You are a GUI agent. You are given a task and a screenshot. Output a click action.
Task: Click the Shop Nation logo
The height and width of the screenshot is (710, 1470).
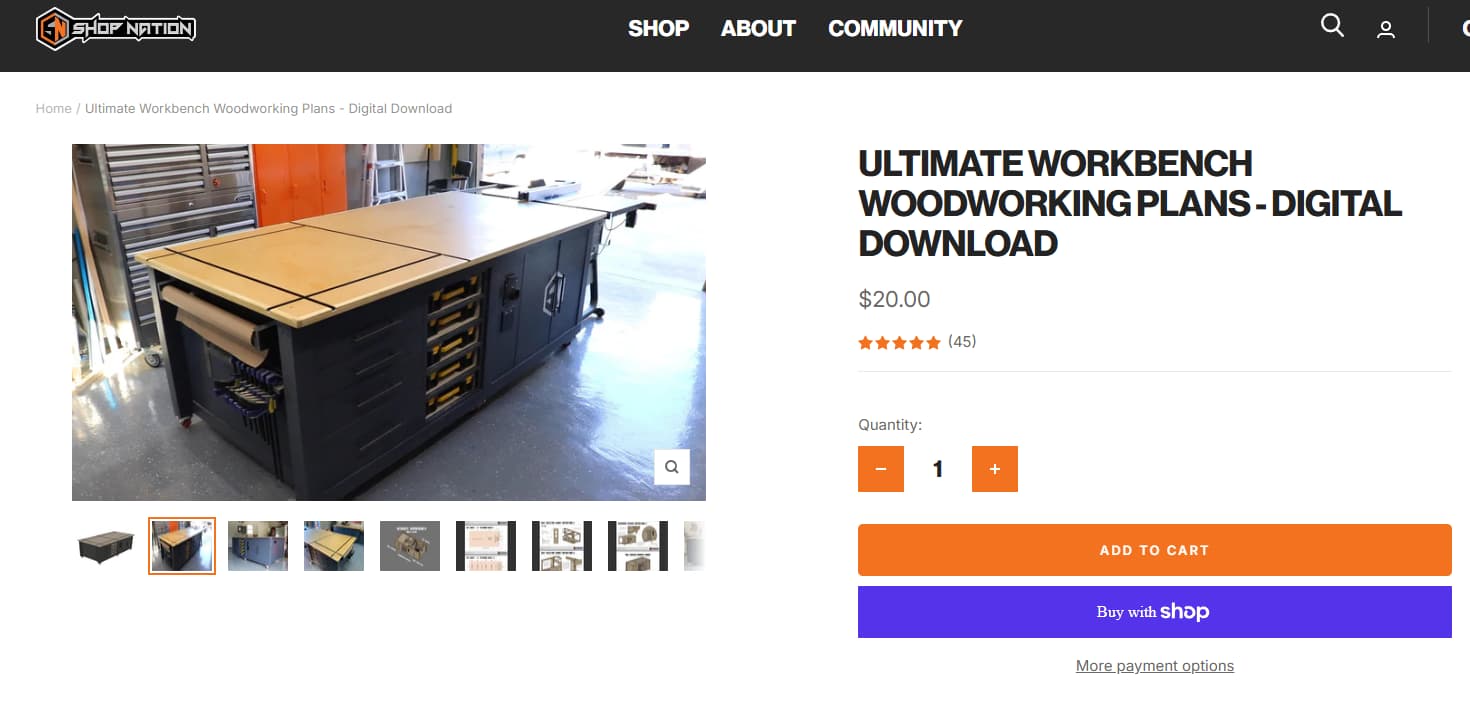pos(116,29)
